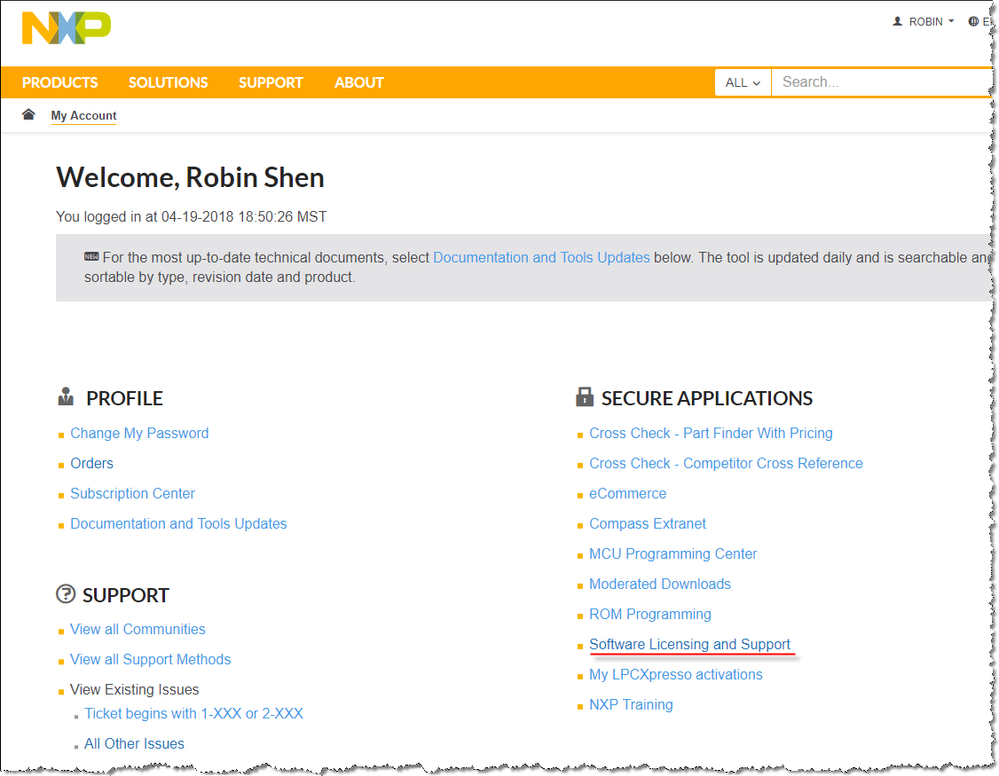Click the user profile icon beside ROBIN
Image resolution: width=999 pixels, height=776 pixels.
click(897, 22)
